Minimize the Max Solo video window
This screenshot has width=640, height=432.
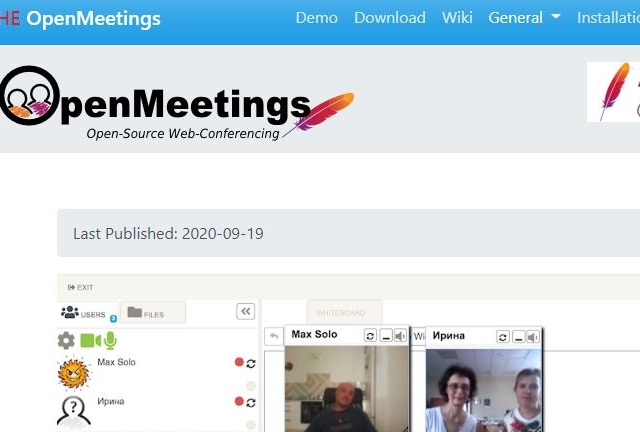tap(386, 336)
